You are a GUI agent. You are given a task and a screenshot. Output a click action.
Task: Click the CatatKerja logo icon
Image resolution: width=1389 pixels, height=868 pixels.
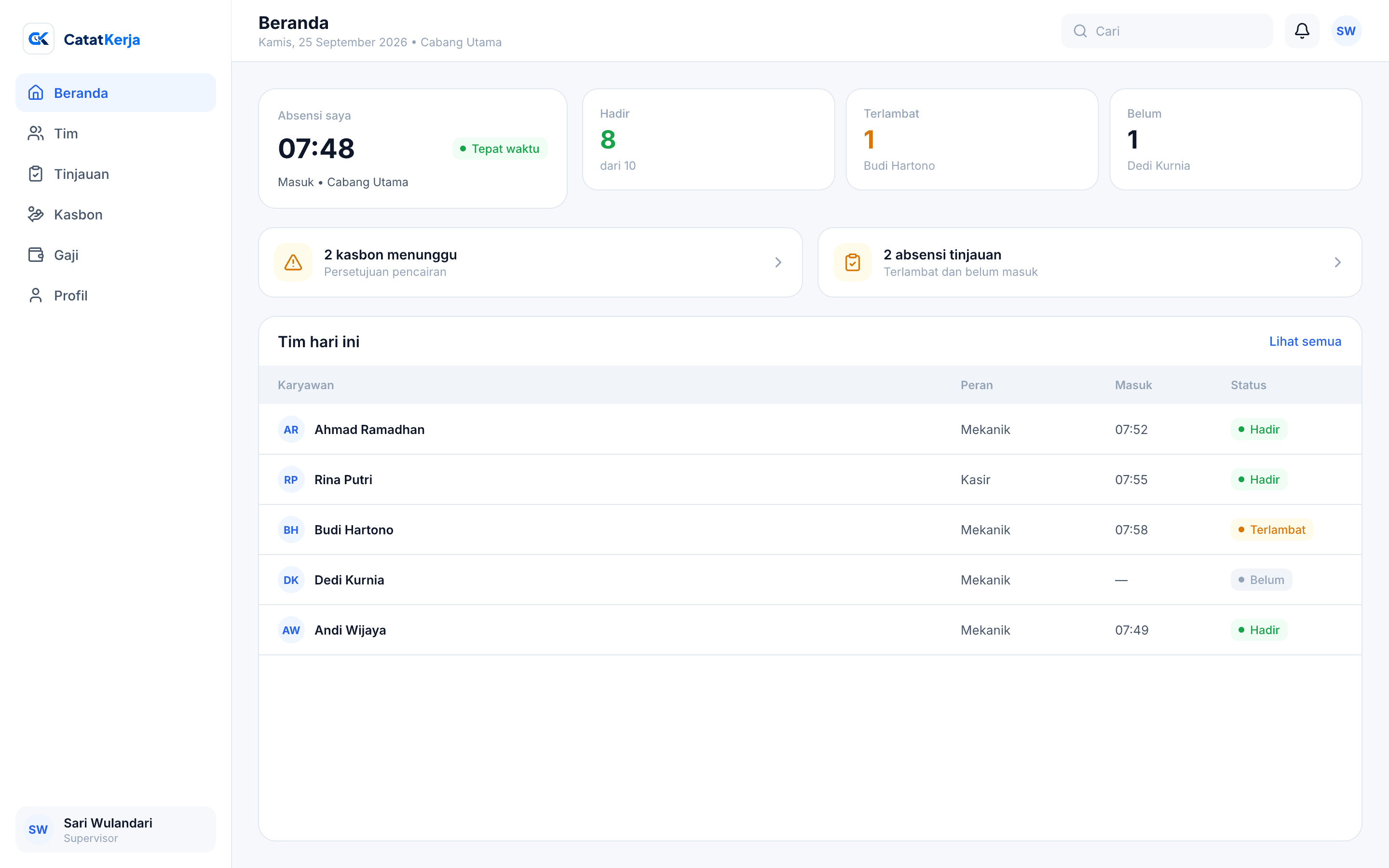tap(39, 39)
